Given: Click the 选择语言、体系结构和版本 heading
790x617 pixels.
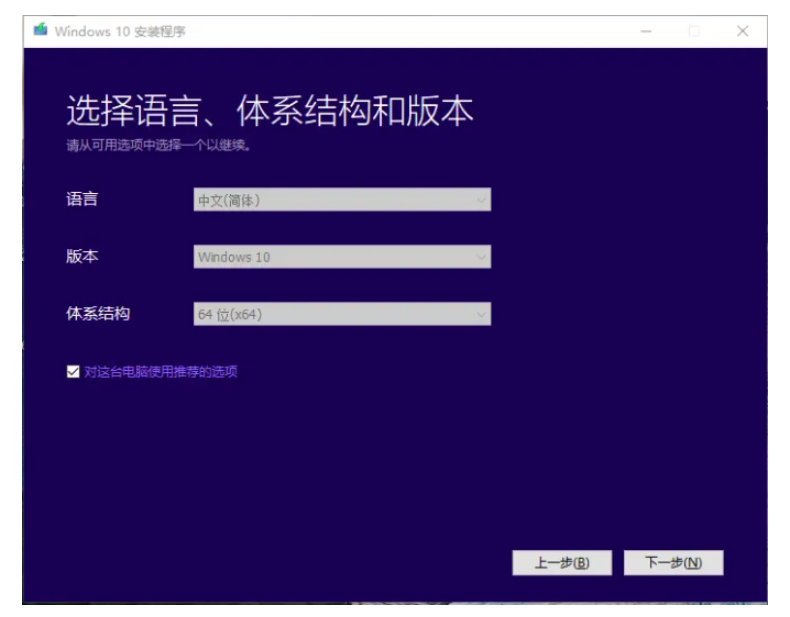Looking at the screenshot, I should point(270,111).
